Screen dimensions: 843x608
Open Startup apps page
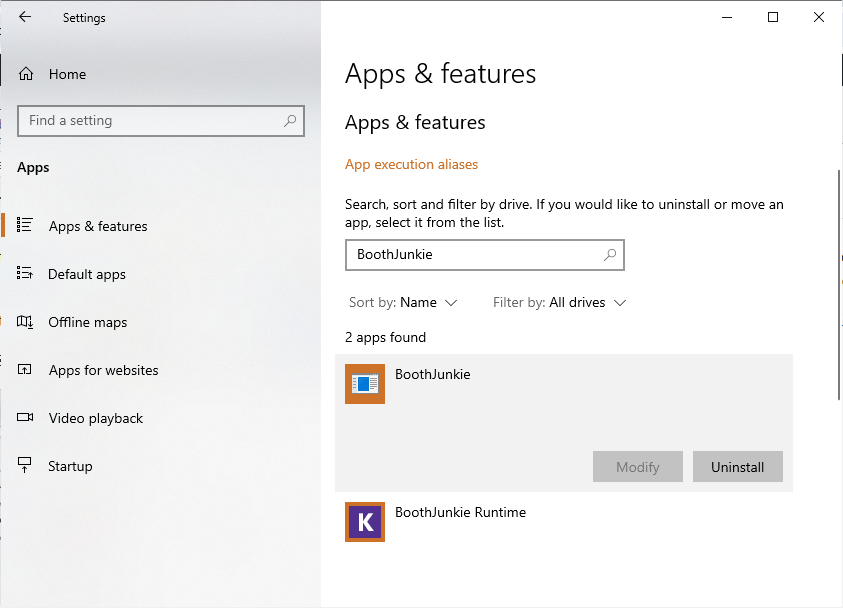(x=70, y=466)
